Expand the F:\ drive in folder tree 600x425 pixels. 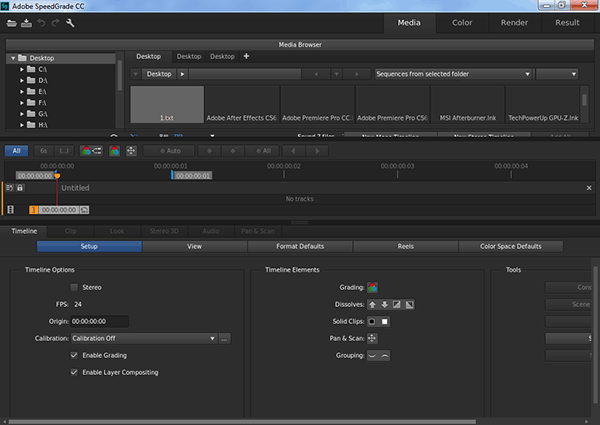coord(22,103)
